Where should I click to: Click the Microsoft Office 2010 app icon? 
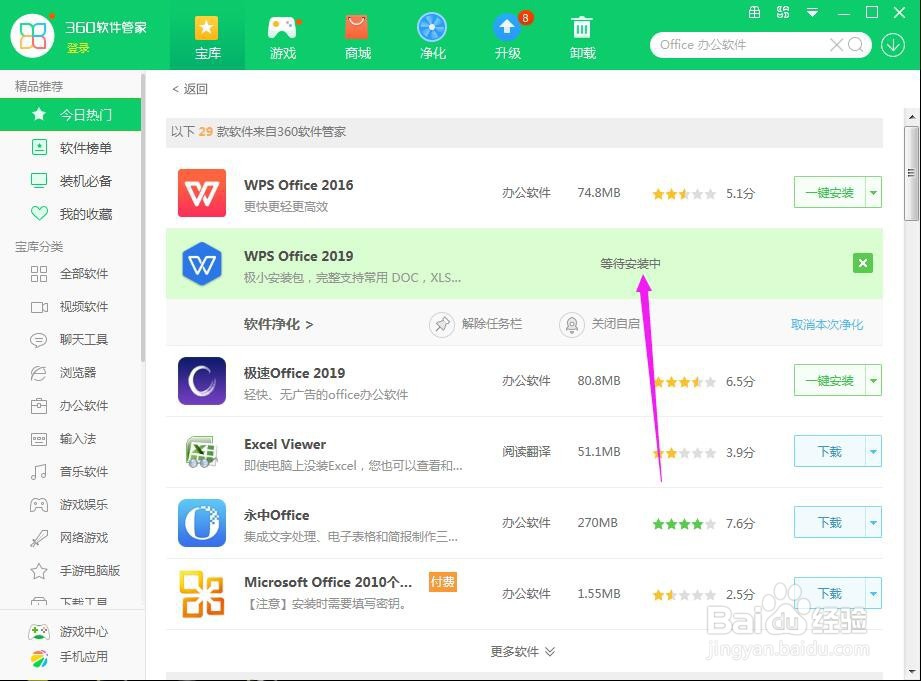[x=201, y=594]
